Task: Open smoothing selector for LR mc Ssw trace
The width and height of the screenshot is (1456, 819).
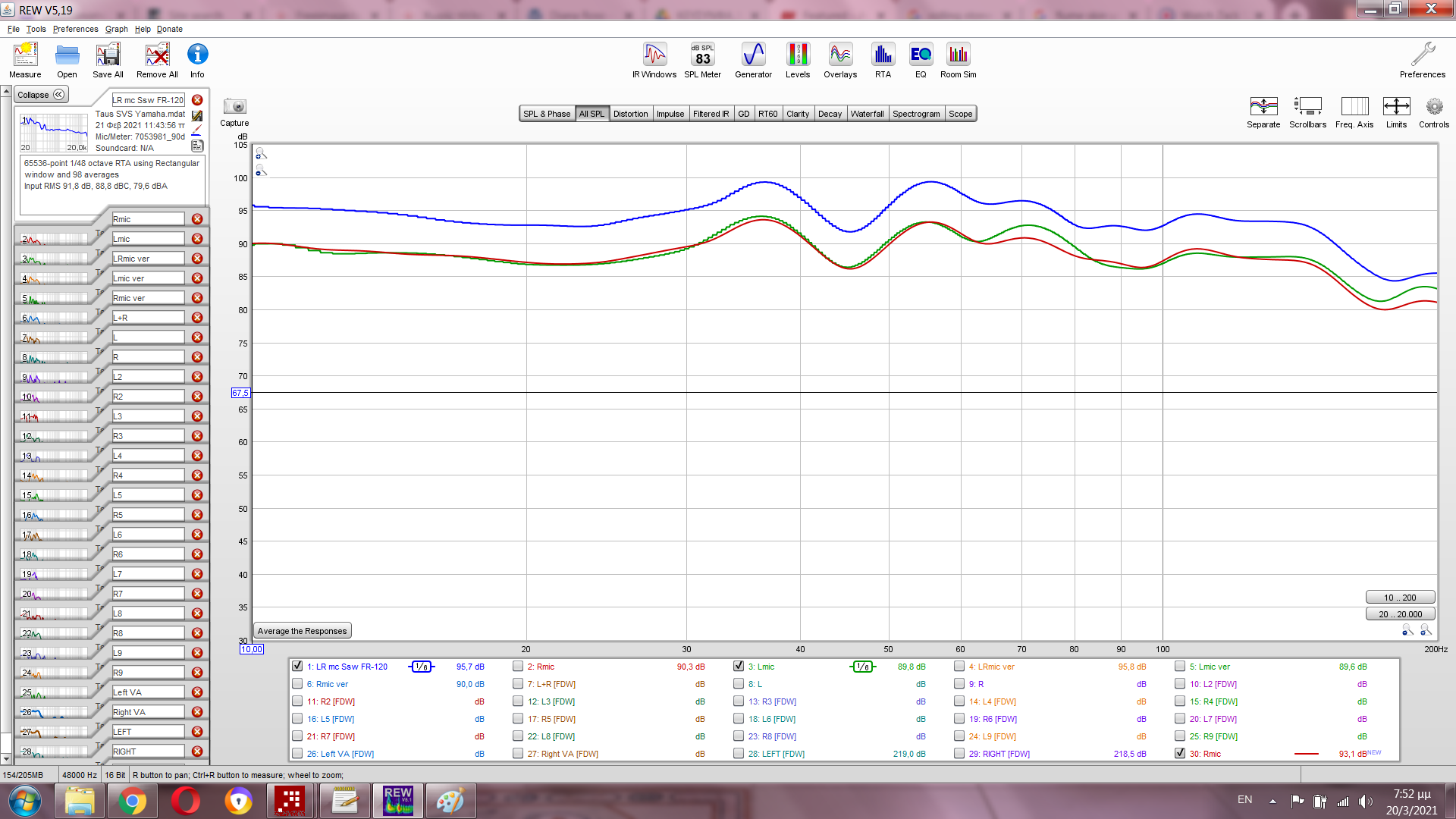Action: point(422,667)
